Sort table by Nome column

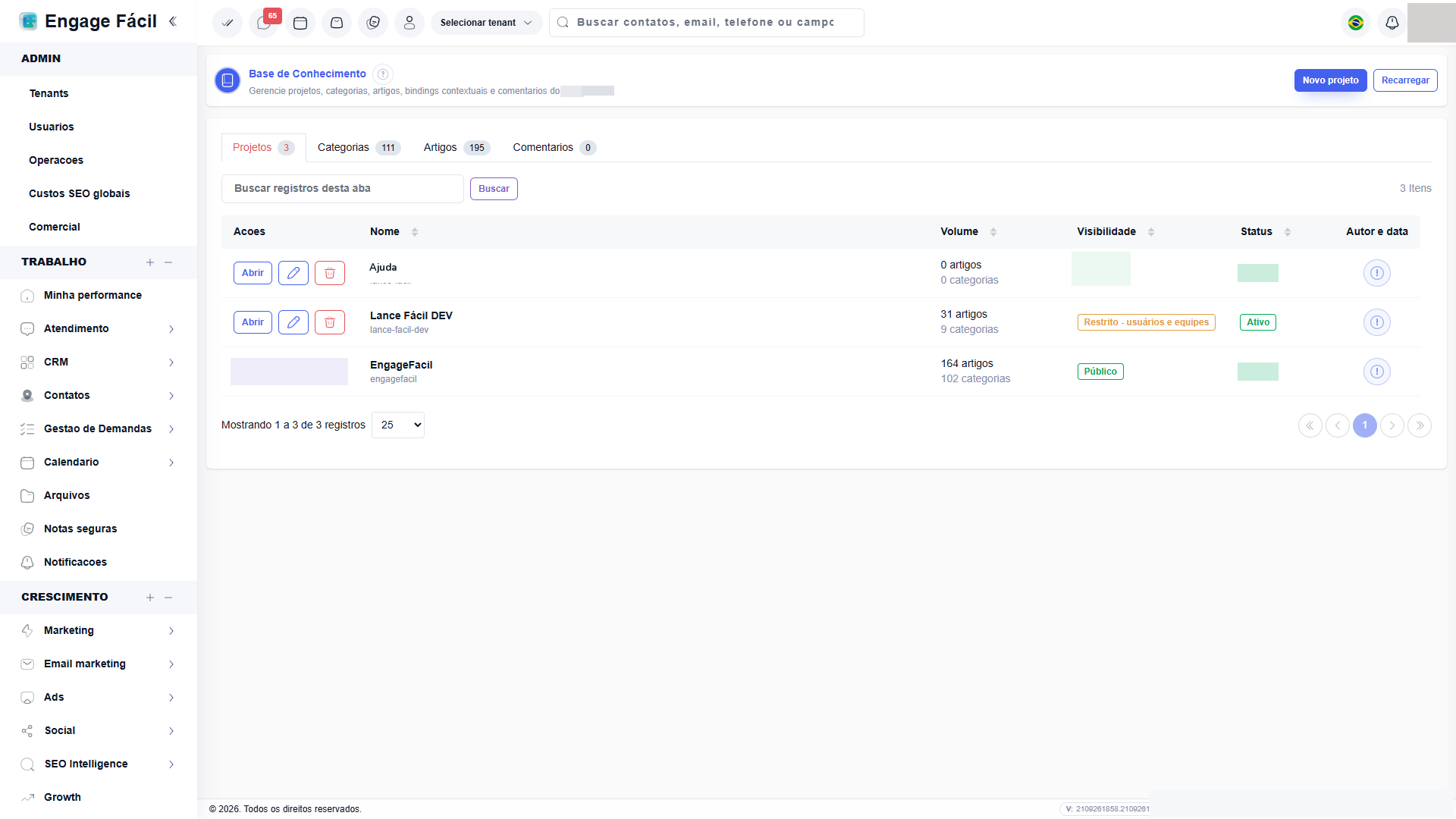[415, 232]
